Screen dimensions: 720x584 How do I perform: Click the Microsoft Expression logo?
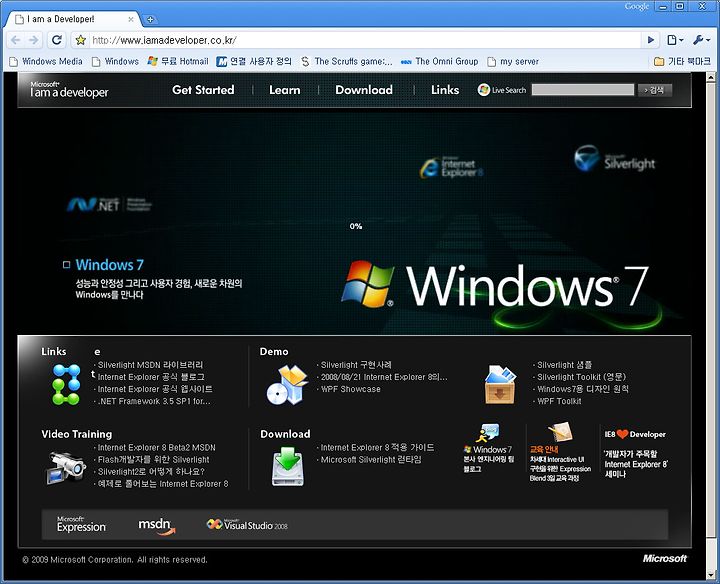pyautogui.click(x=81, y=524)
